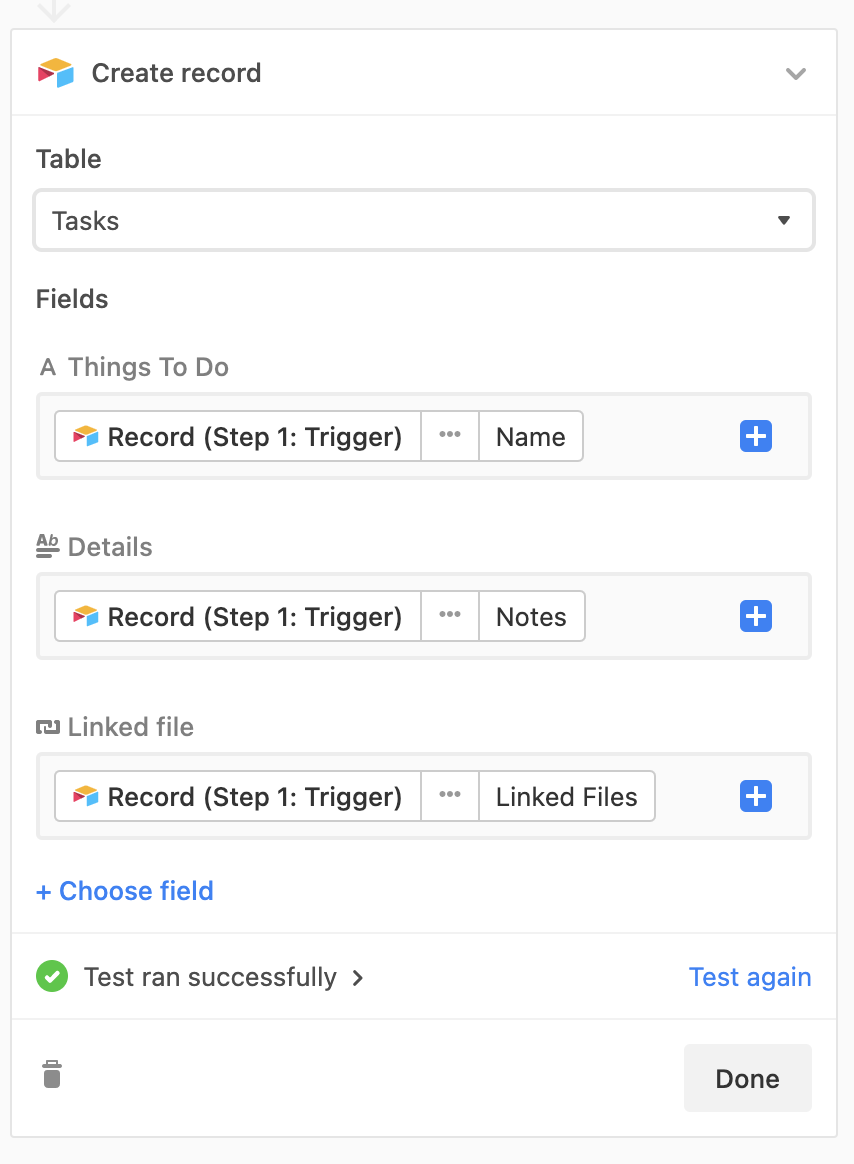The width and height of the screenshot is (854, 1164).
Task: Click Record (Step 1: Trigger) in Details
Action: pyautogui.click(x=238, y=616)
